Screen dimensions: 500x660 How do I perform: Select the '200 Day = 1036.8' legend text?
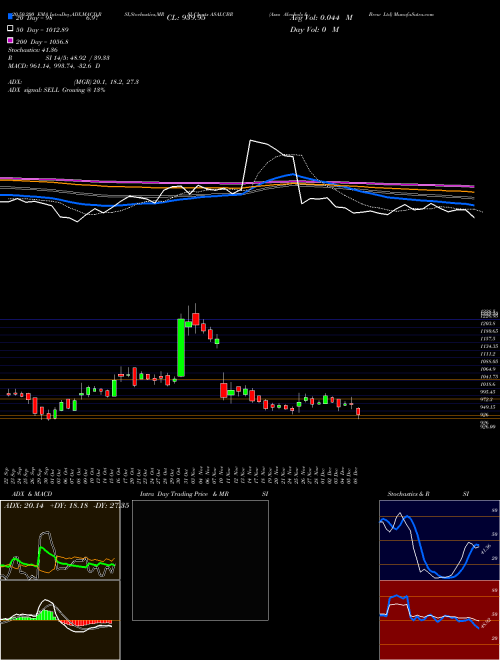[x=43, y=42]
